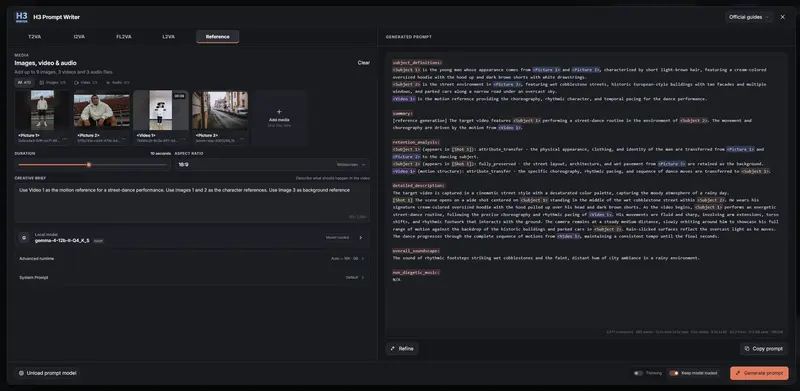Viewport: 800px width, 391px height.
Task: Switch to the FL2VA tab
Action: click(124, 37)
